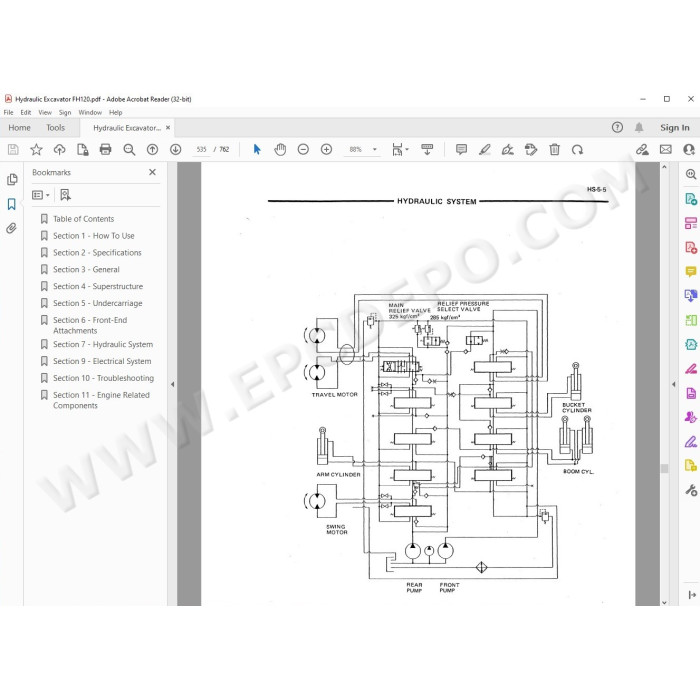Screen dimensions: 700x700
Task: Open the scrolling mode toolbar icon
Action: coord(427,150)
